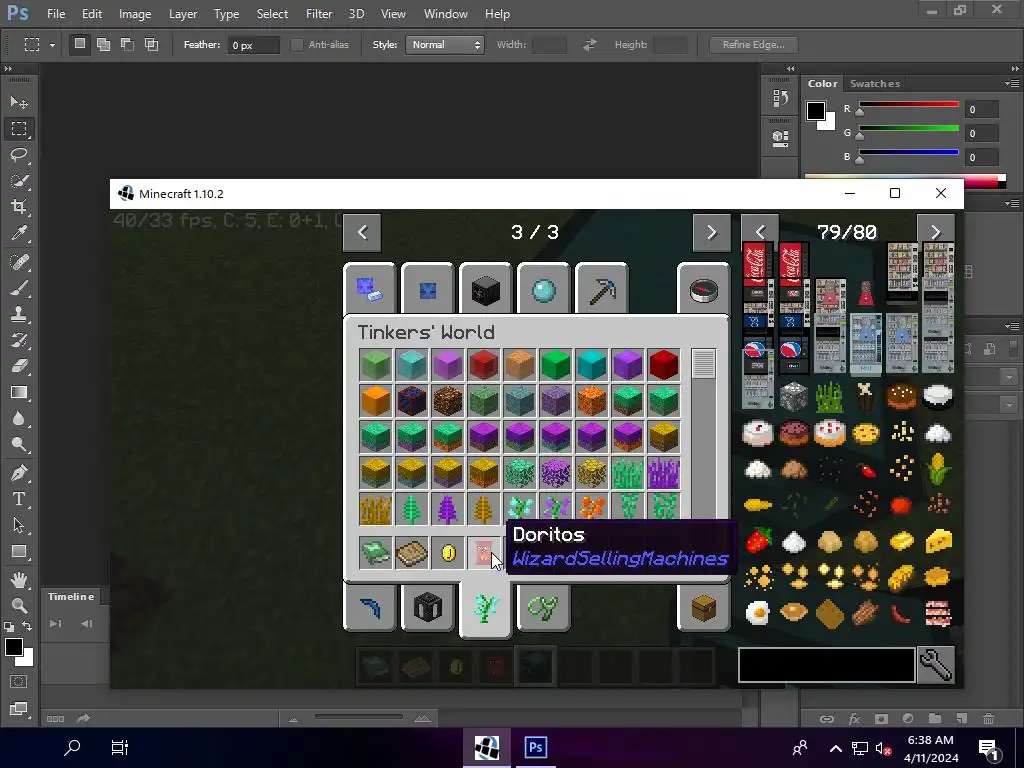Open the tool preset picker arrow

click(52, 45)
